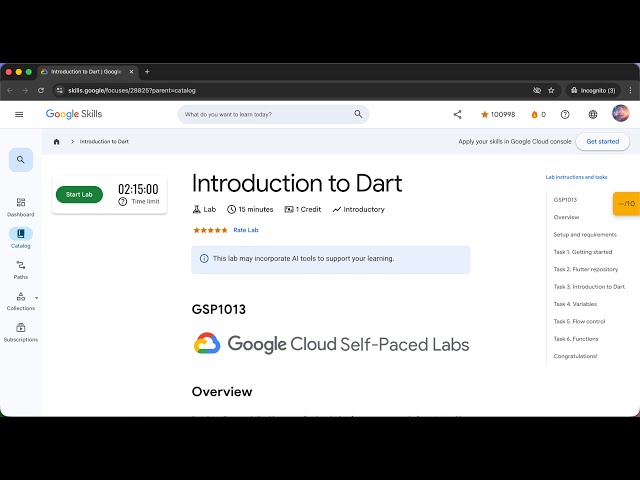Click the 'Lab' type label with flask
The width and height of the screenshot is (640, 480).
point(204,209)
